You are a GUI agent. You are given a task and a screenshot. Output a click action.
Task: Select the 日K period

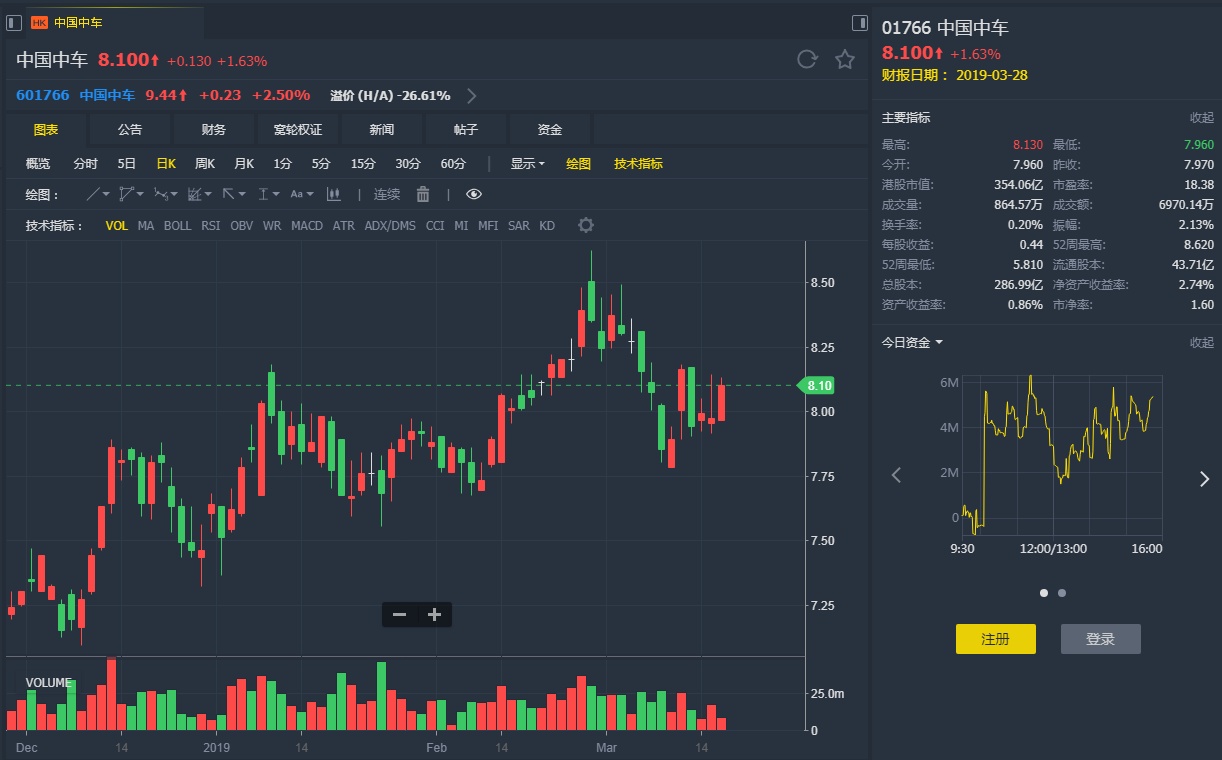click(166, 164)
